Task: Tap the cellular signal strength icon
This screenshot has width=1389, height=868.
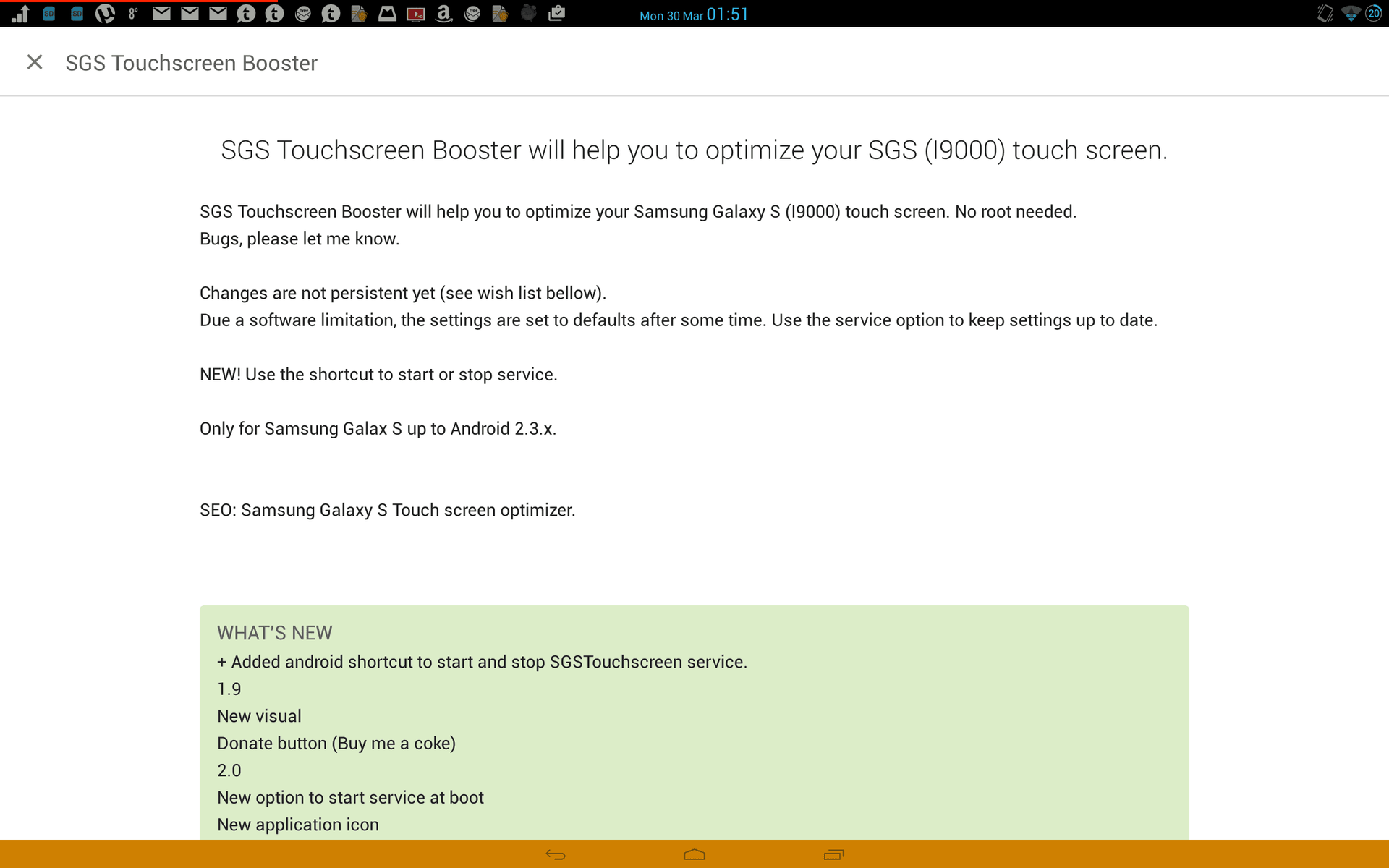Action: click(x=20, y=14)
